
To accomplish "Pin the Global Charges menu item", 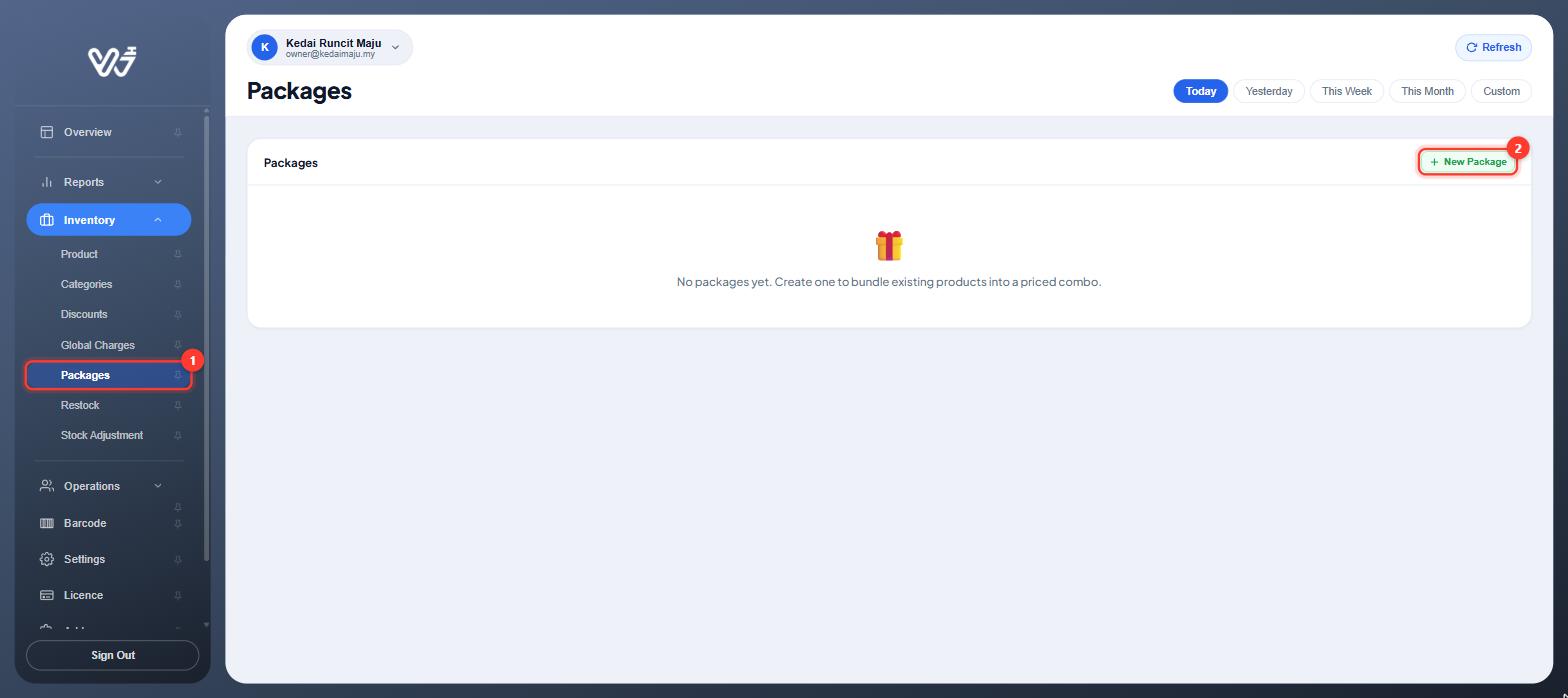I will click(178, 345).
